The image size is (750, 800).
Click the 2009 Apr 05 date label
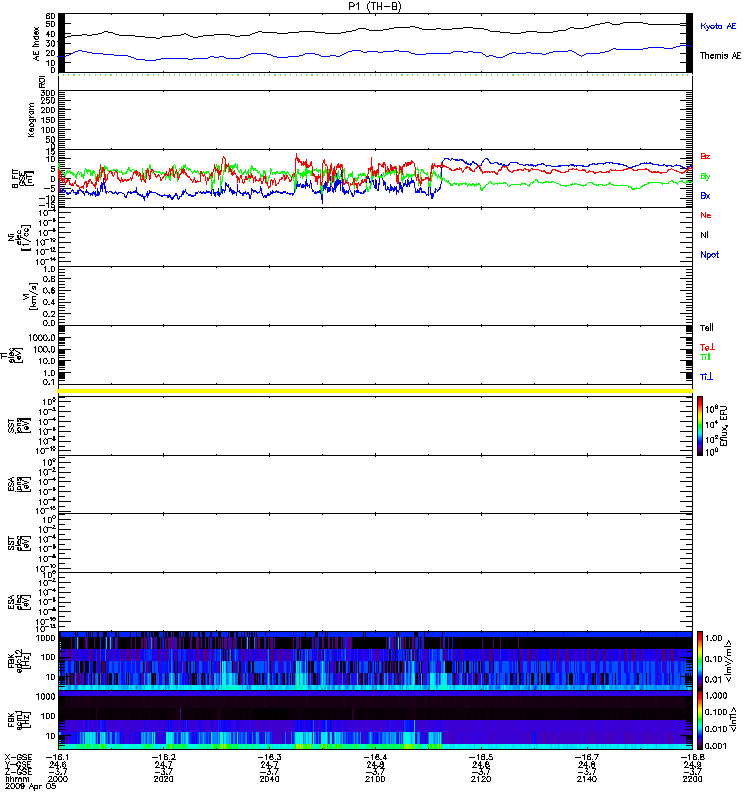pyautogui.click(x=31, y=786)
